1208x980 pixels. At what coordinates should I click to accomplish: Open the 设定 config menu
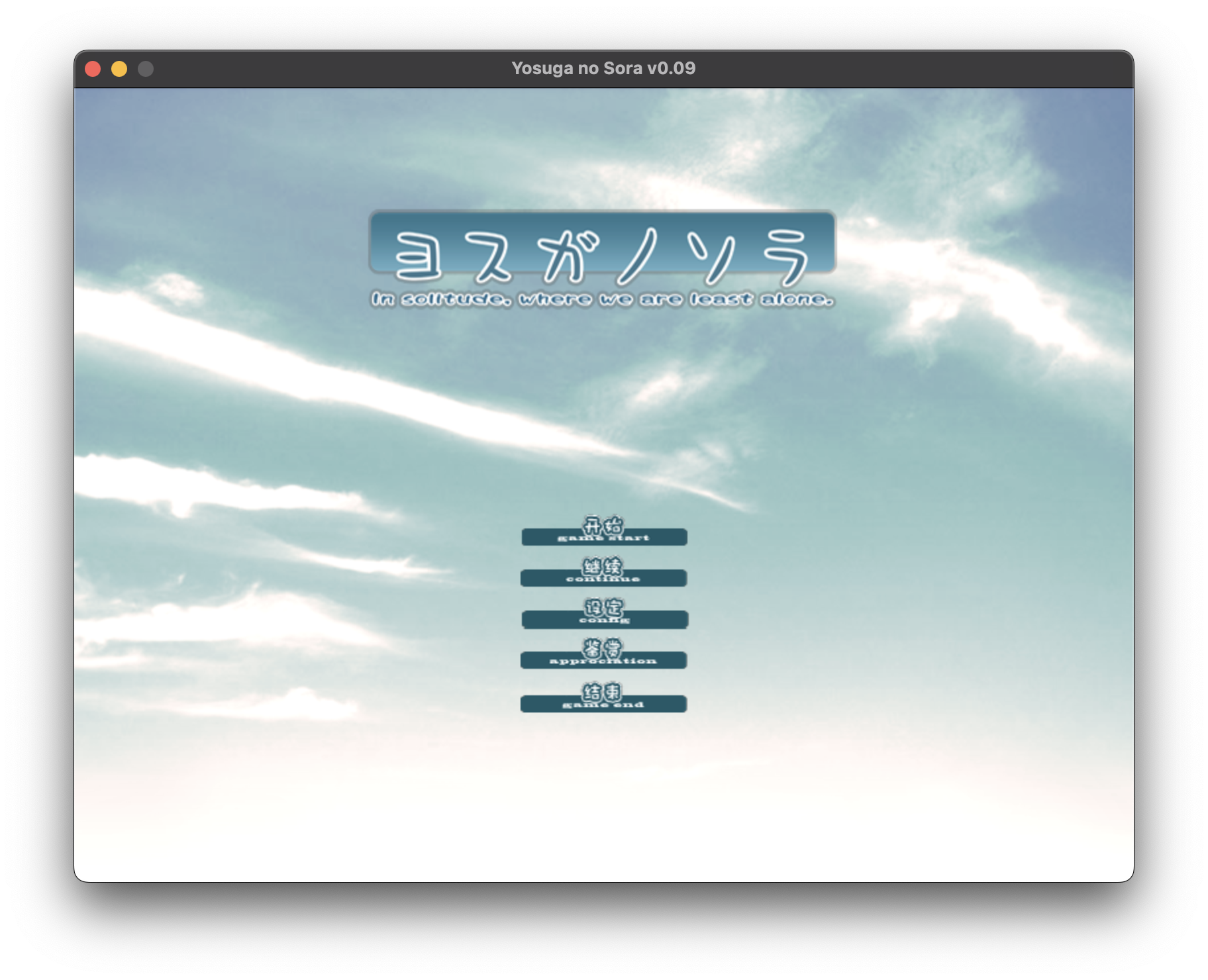coord(605,614)
